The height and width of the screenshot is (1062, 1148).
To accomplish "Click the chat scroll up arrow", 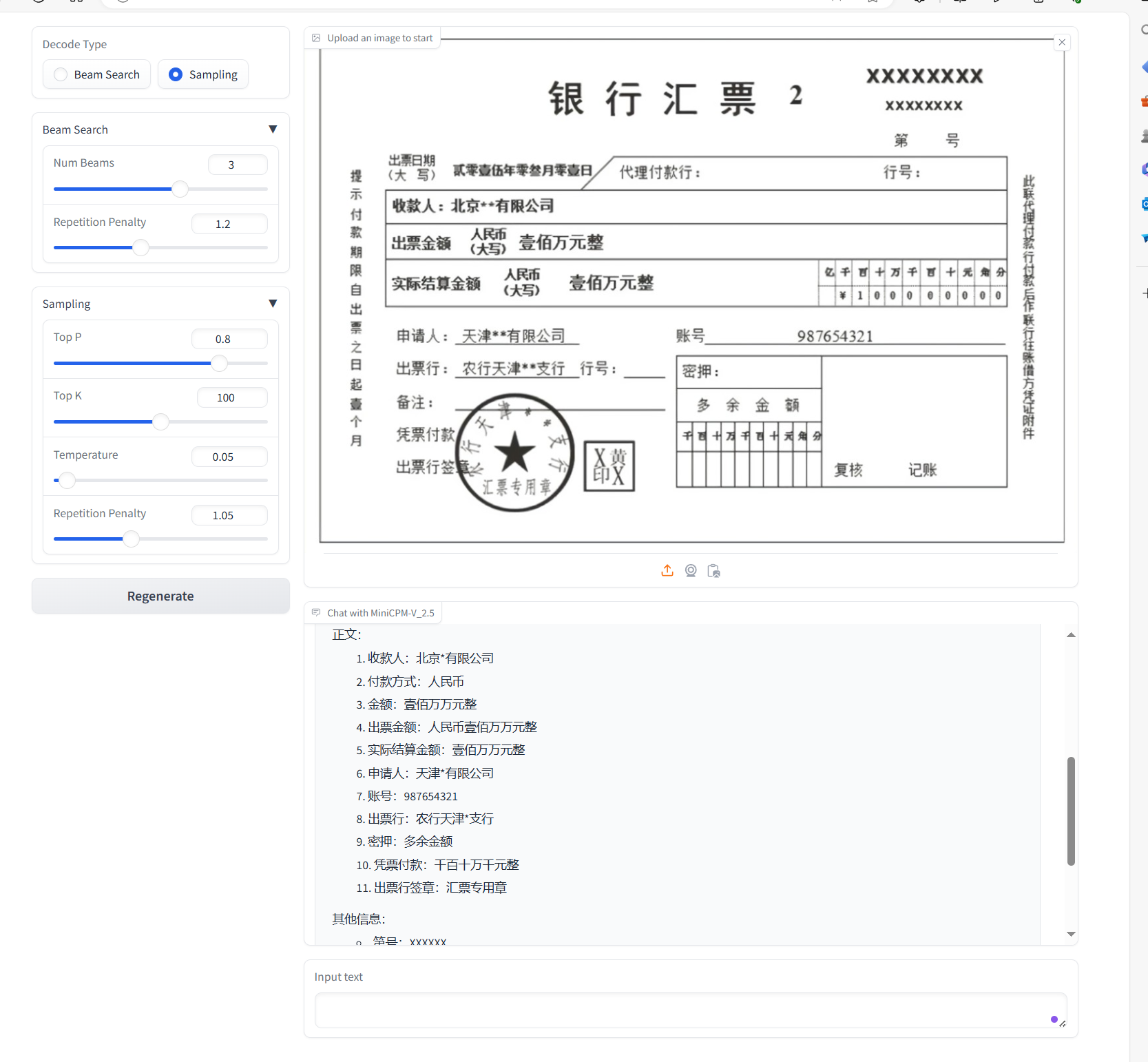I will 1071,635.
